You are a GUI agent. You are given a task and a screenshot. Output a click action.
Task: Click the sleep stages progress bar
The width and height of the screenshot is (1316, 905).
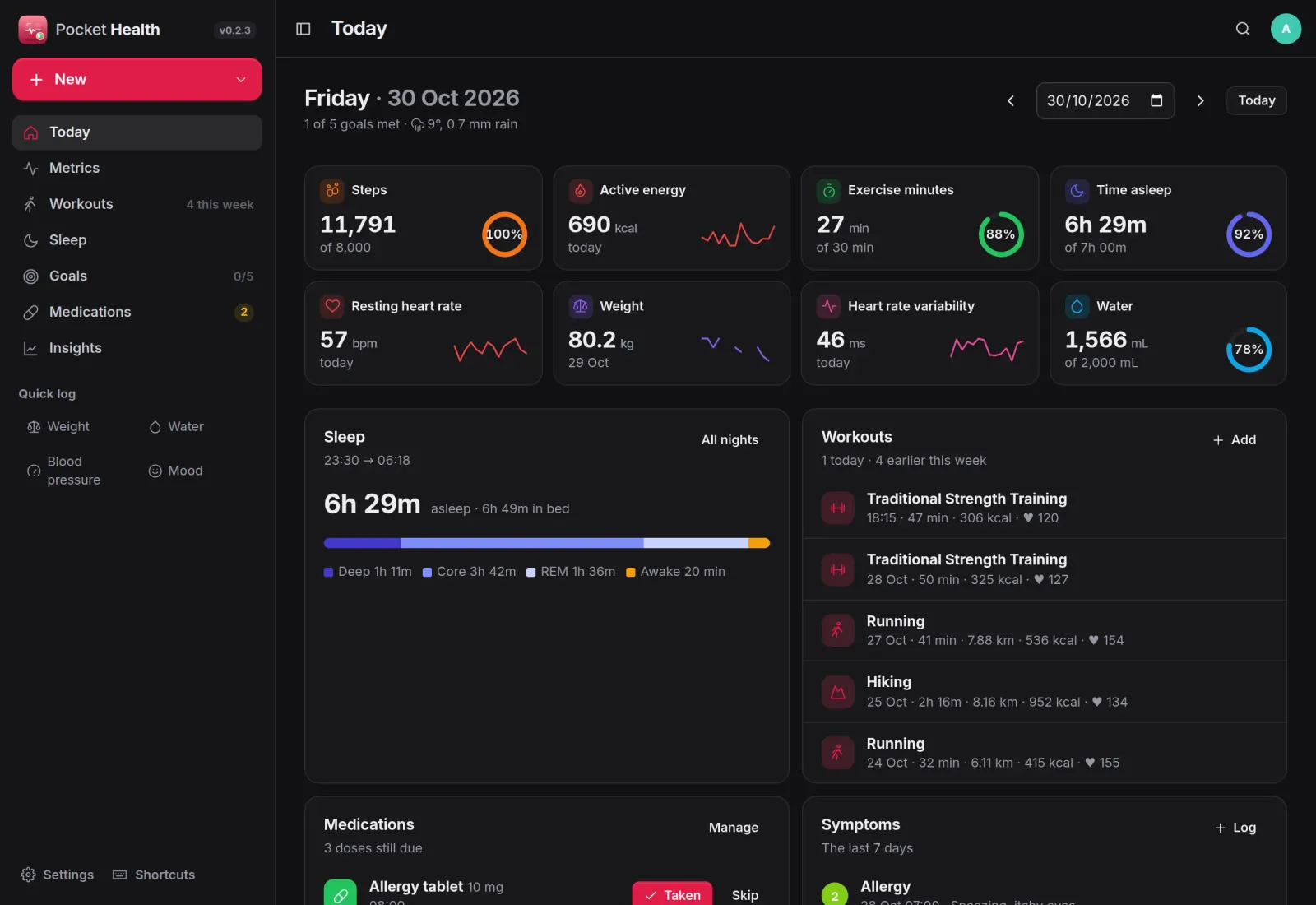(547, 543)
